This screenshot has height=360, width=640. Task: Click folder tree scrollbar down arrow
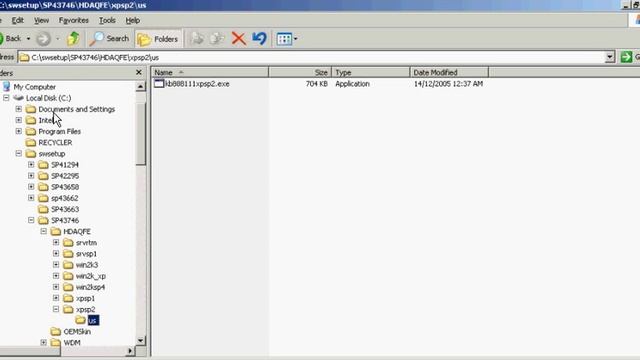tap(140, 340)
